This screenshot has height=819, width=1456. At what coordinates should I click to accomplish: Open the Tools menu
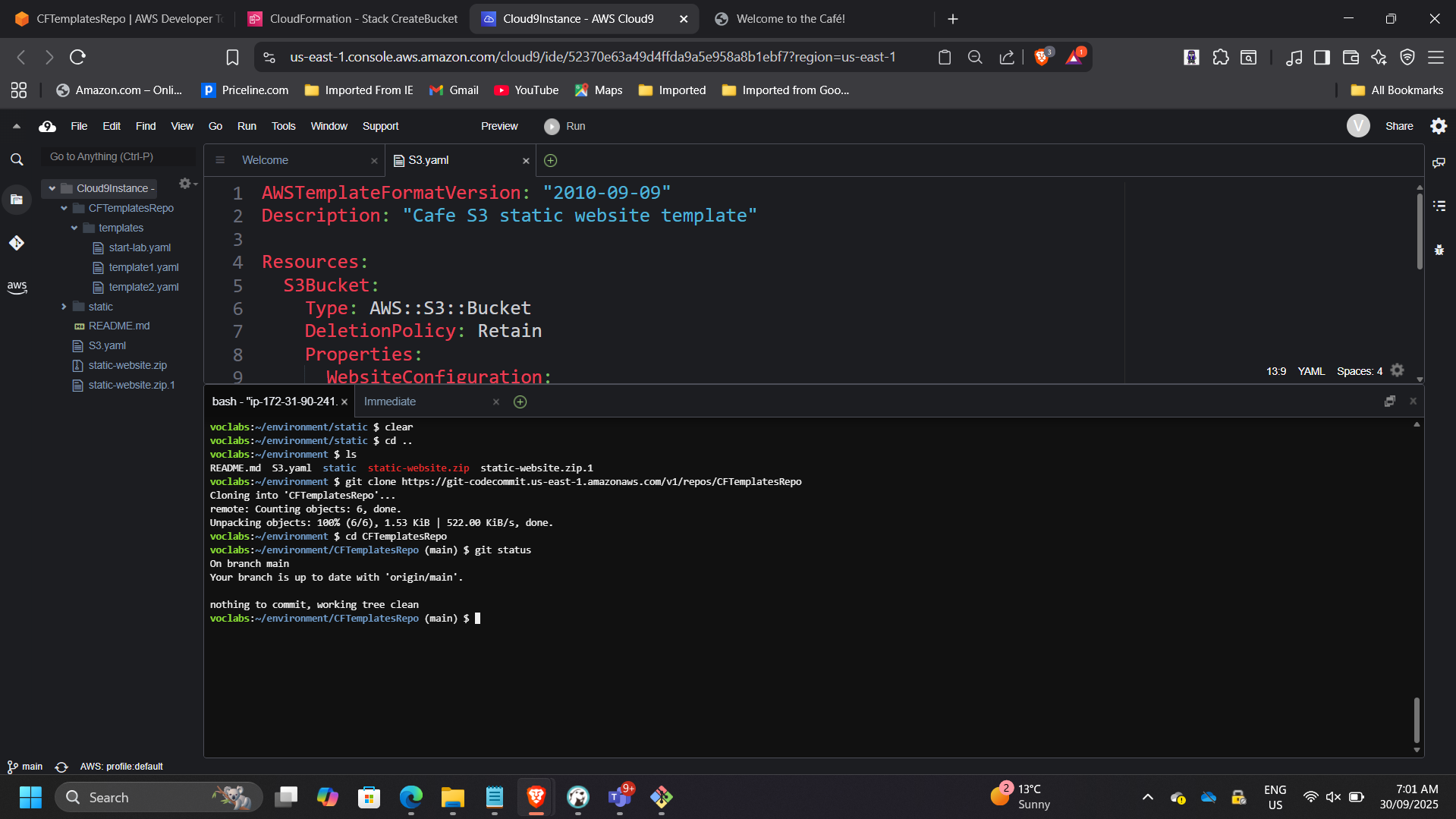pos(282,126)
